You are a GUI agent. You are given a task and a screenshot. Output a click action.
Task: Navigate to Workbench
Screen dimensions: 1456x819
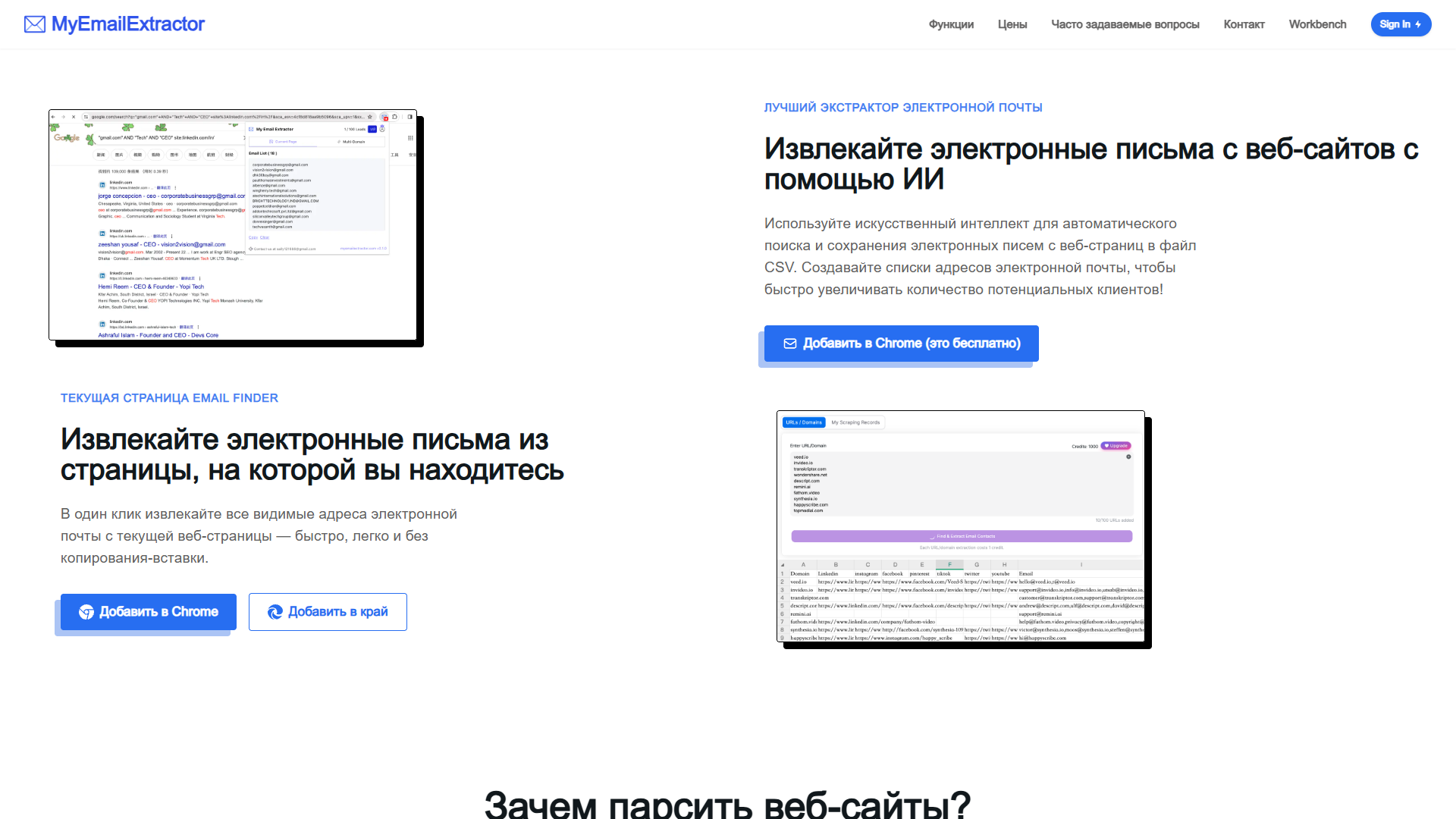tap(1317, 24)
